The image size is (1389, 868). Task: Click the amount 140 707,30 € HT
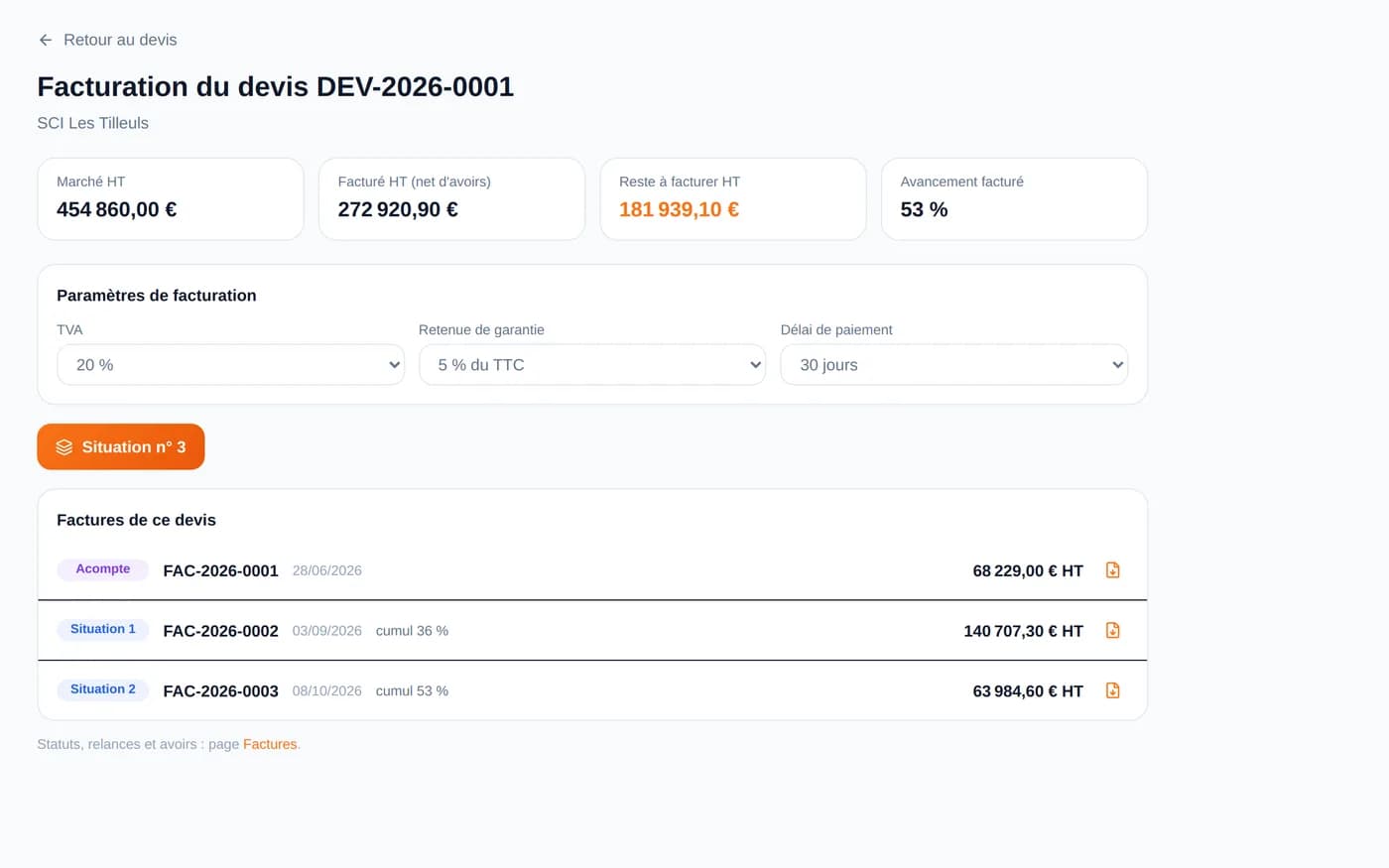[1023, 631]
